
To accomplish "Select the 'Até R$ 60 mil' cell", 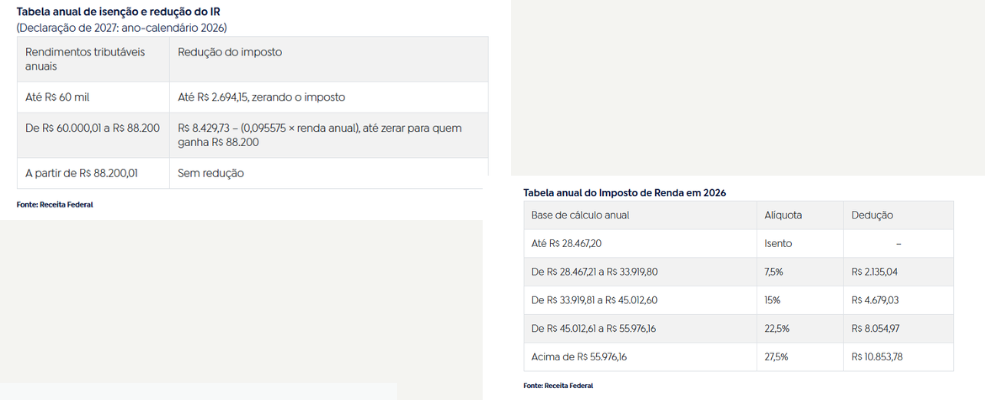I will (x=58, y=97).
